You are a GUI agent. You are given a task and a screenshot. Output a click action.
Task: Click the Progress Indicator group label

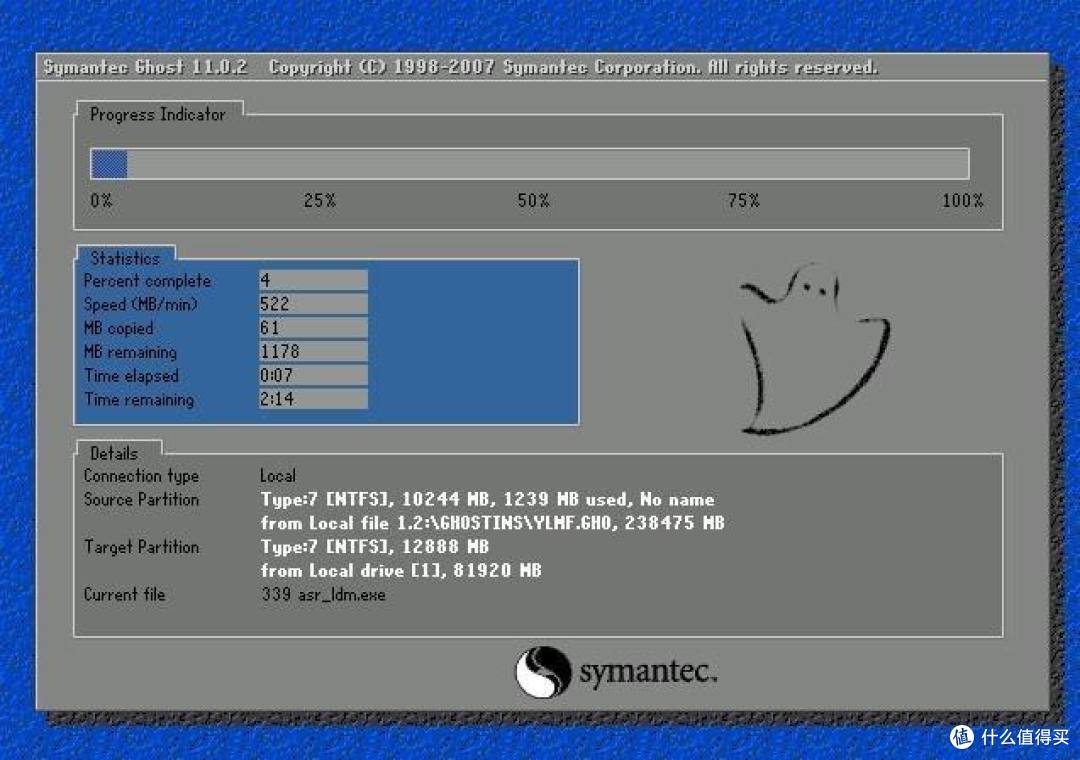pyautogui.click(x=158, y=114)
